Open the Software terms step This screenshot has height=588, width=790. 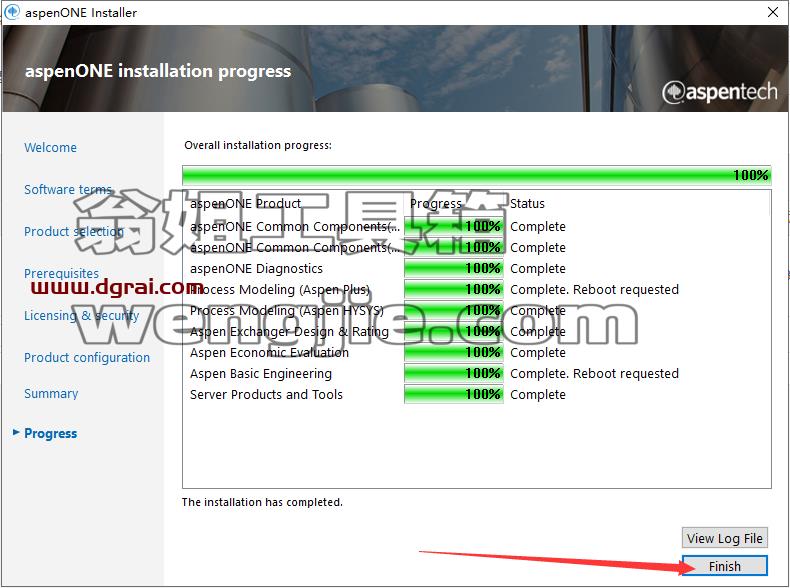click(x=68, y=189)
